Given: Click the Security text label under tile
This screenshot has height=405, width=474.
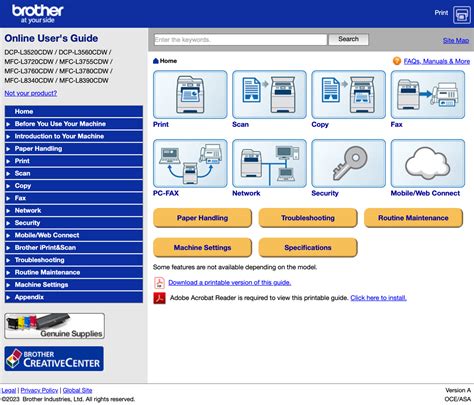Looking at the screenshot, I should tap(325, 193).
